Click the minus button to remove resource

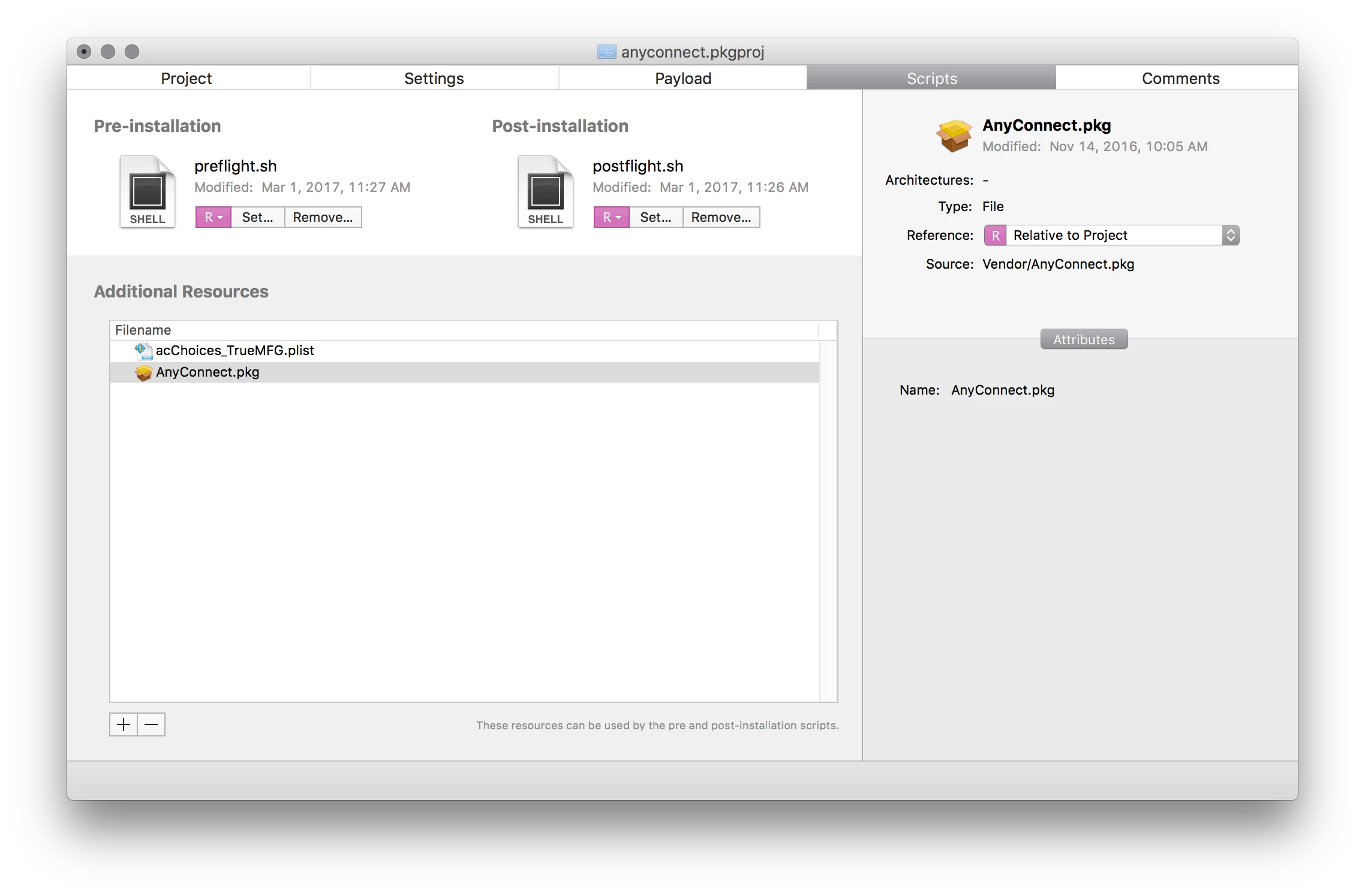pos(151,724)
